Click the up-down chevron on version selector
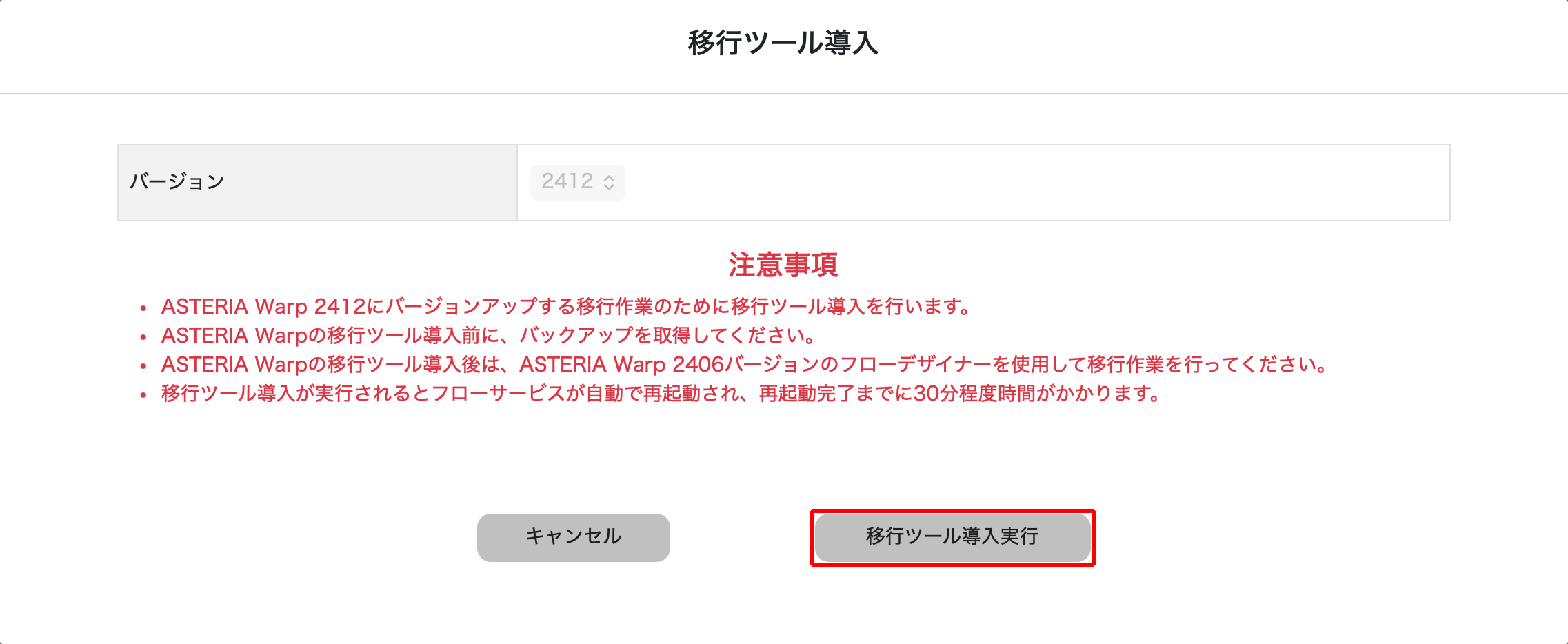 pos(609,182)
